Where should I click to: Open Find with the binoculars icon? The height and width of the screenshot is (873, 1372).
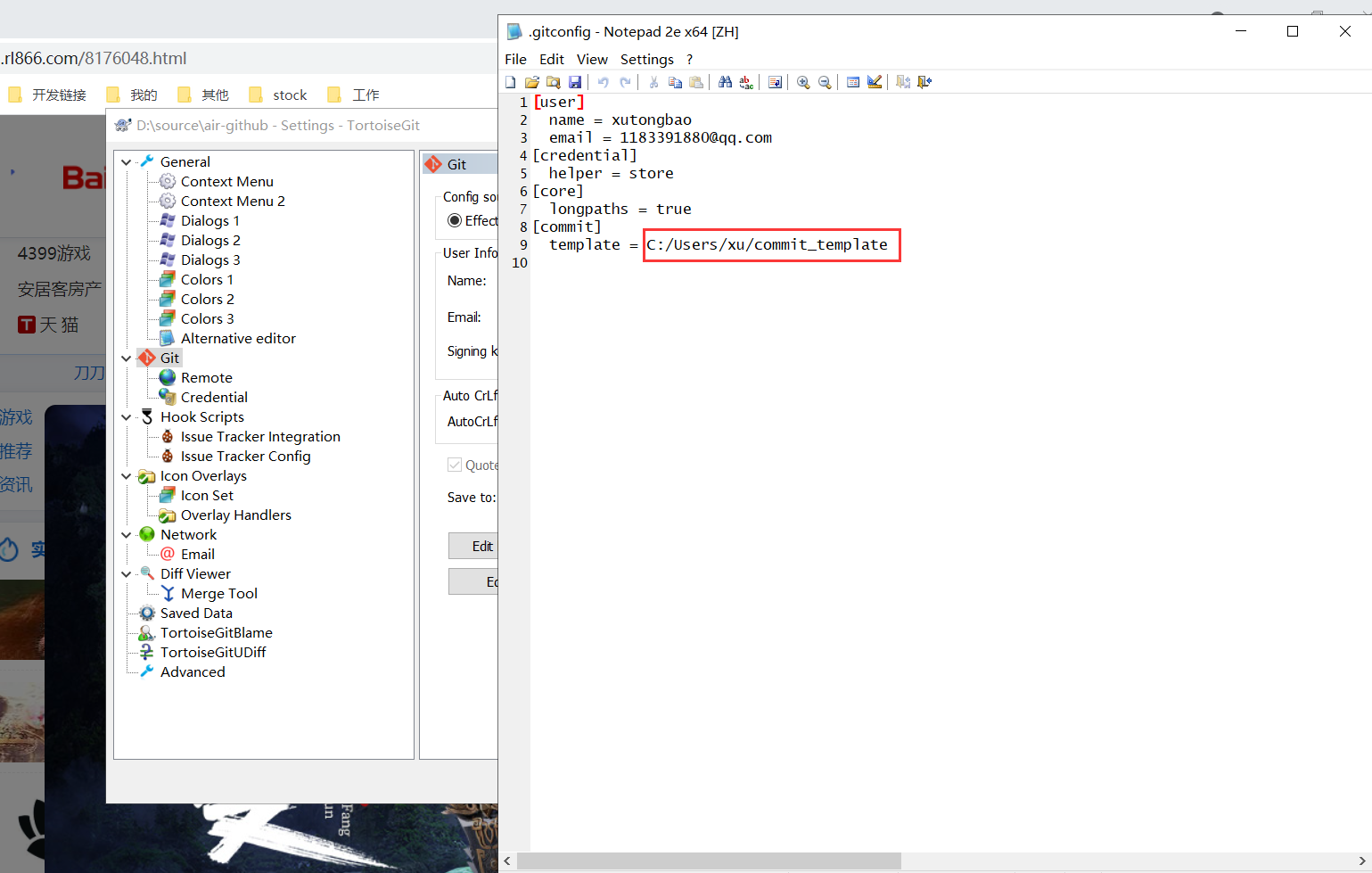tap(725, 82)
